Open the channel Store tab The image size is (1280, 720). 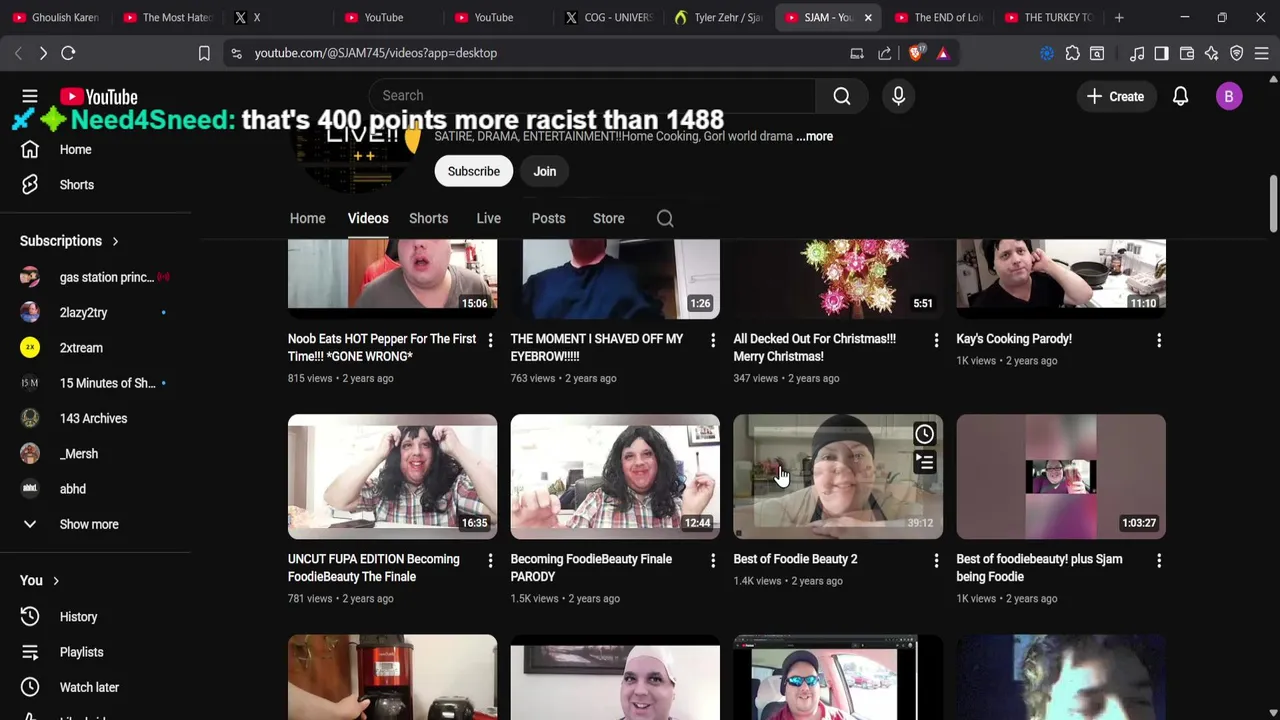[x=608, y=218]
